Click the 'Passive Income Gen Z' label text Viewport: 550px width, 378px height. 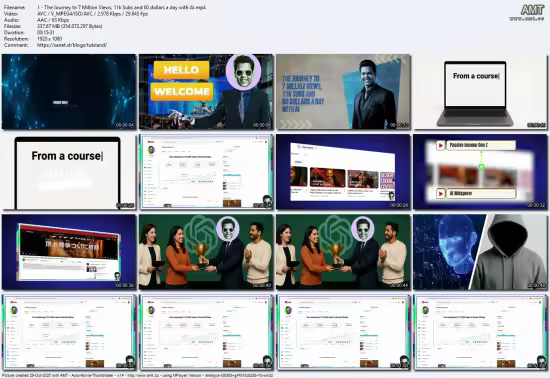pyautogui.click(x=469, y=145)
